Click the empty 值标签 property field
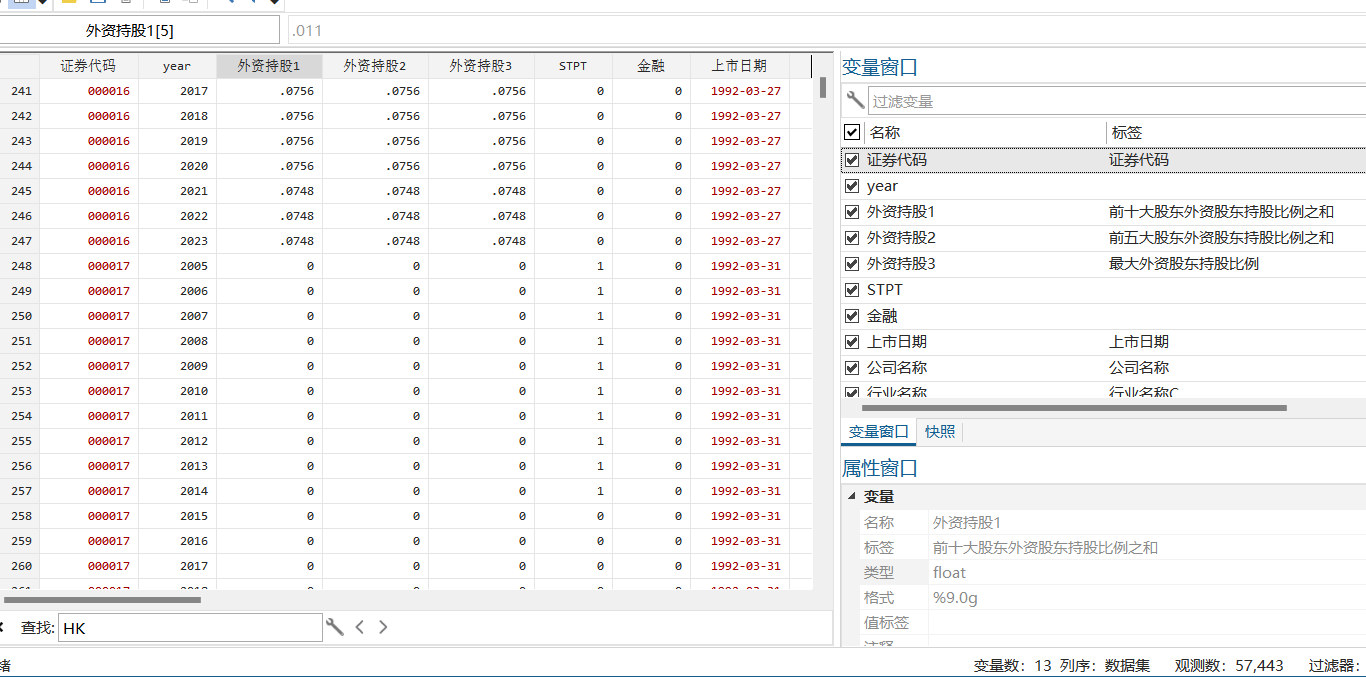This screenshot has height=677, width=1366. click(1147, 622)
